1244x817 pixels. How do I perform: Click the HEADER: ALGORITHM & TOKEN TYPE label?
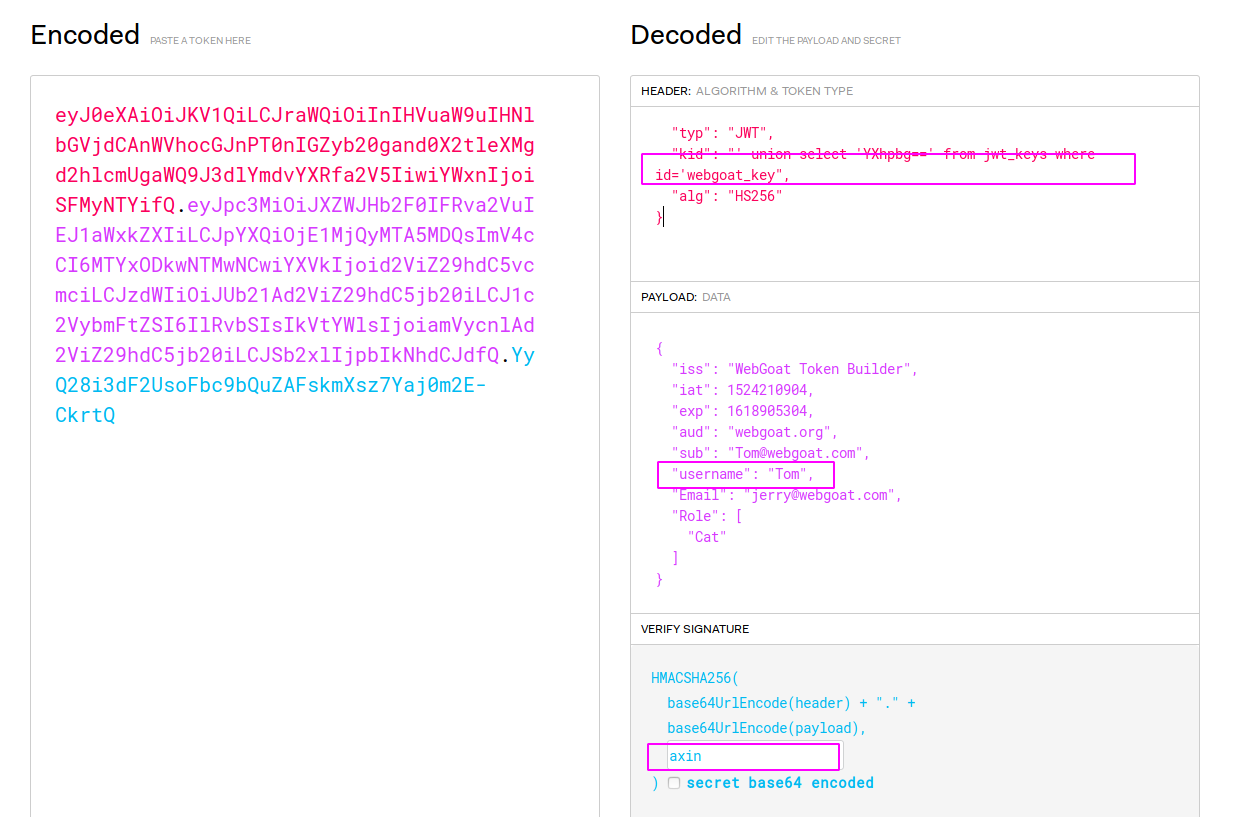[x=747, y=91]
